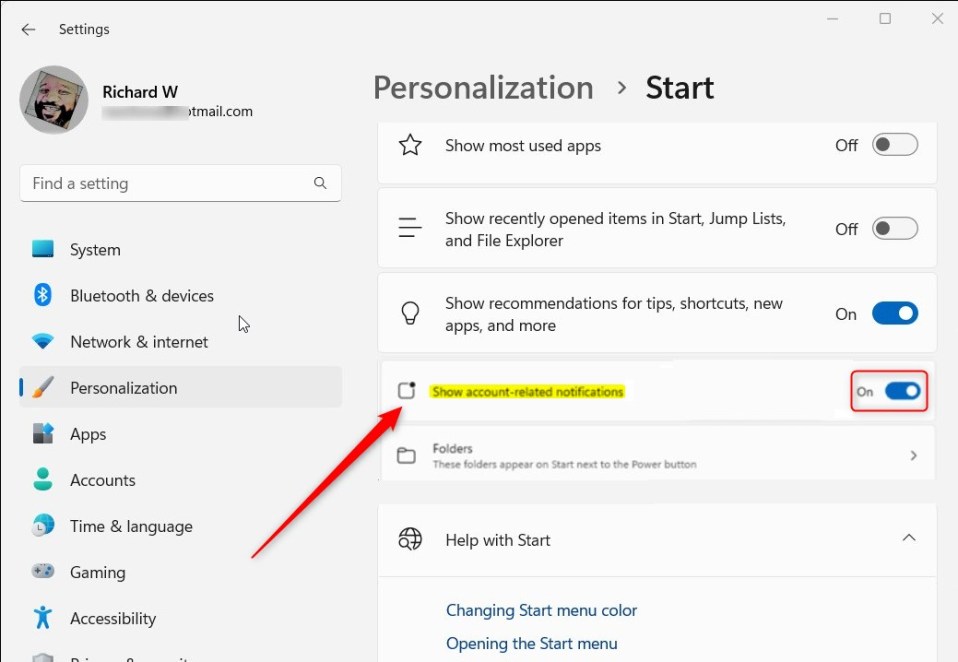Screen dimensions: 958x662
Task: Collapse the Help with Start section
Action: (x=908, y=538)
